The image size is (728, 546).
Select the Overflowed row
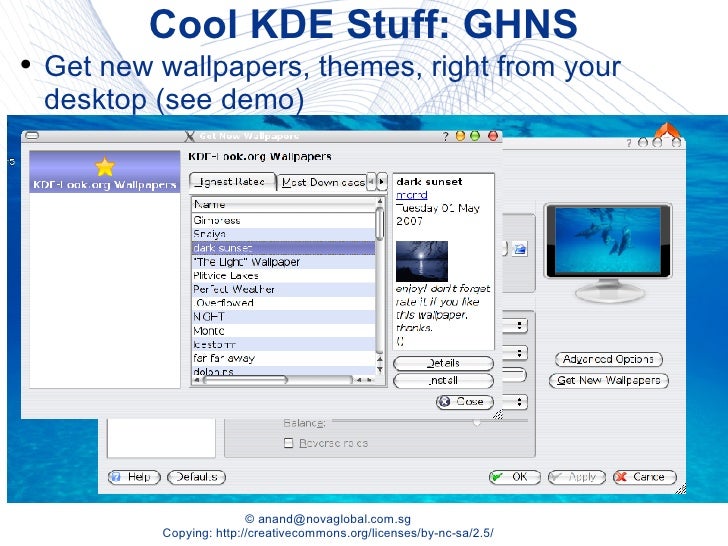pos(284,303)
